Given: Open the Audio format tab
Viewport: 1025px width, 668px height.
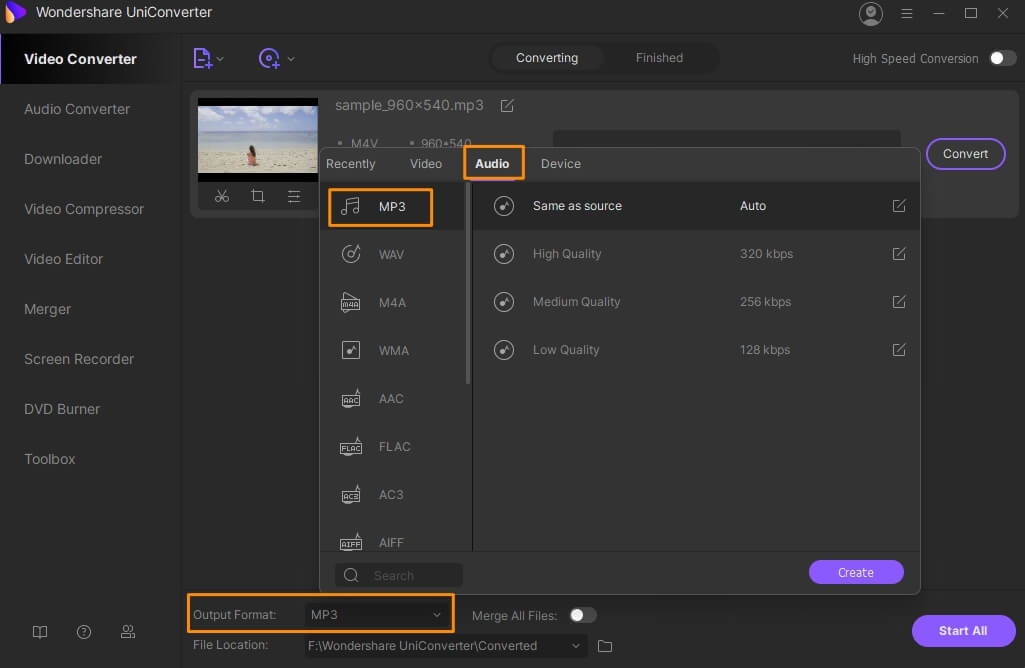Looking at the screenshot, I should tap(492, 163).
